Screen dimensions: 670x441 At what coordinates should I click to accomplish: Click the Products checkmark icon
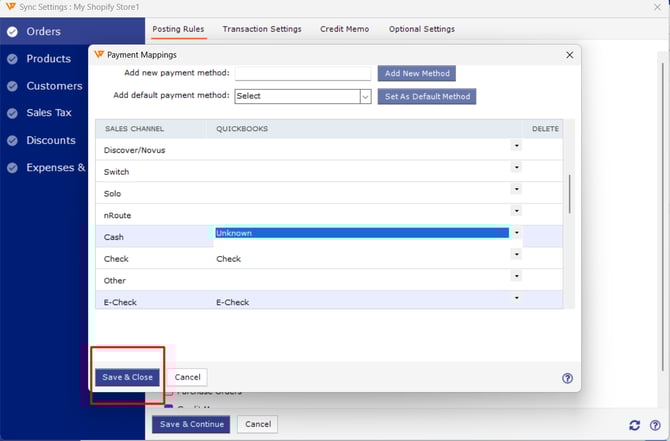pyautogui.click(x=12, y=59)
